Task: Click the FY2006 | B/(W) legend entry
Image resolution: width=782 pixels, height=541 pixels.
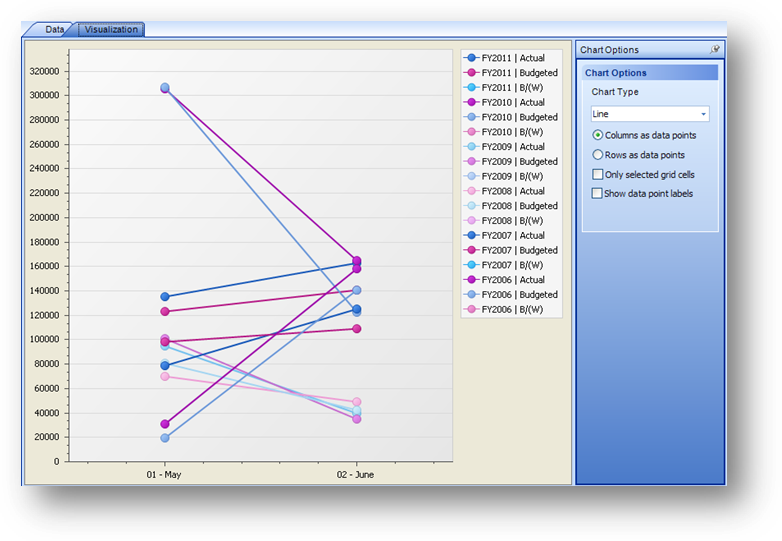Action: (x=504, y=309)
